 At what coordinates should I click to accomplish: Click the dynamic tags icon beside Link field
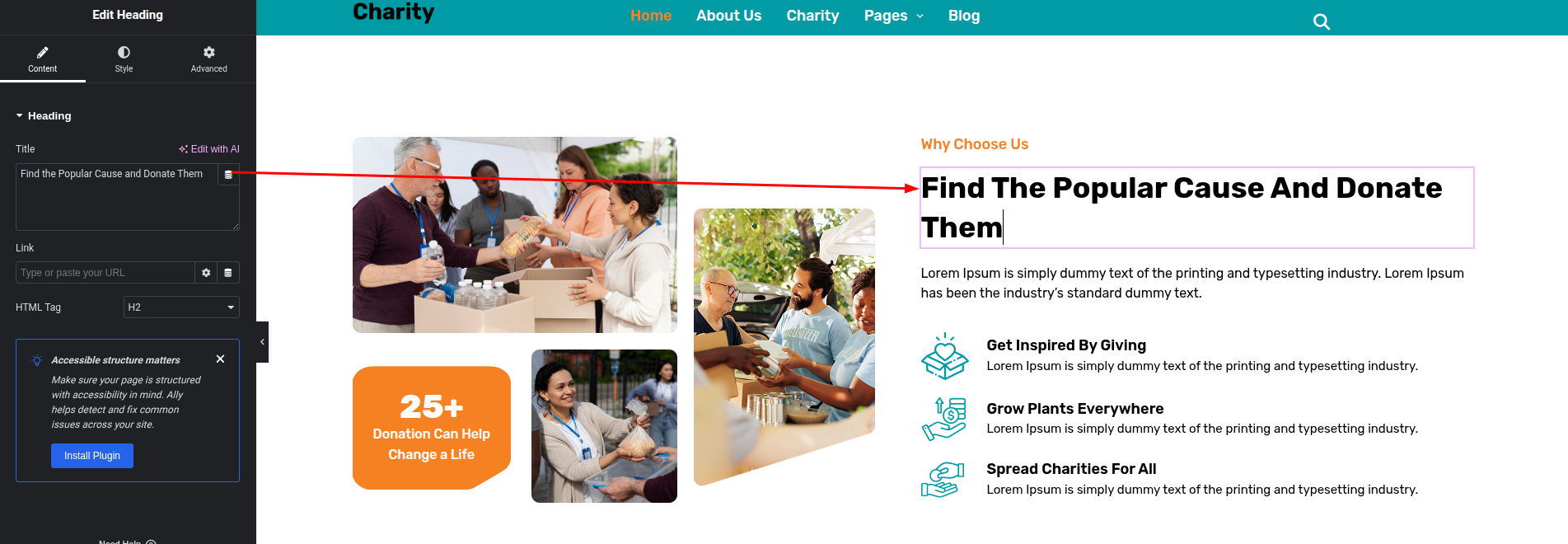228,273
